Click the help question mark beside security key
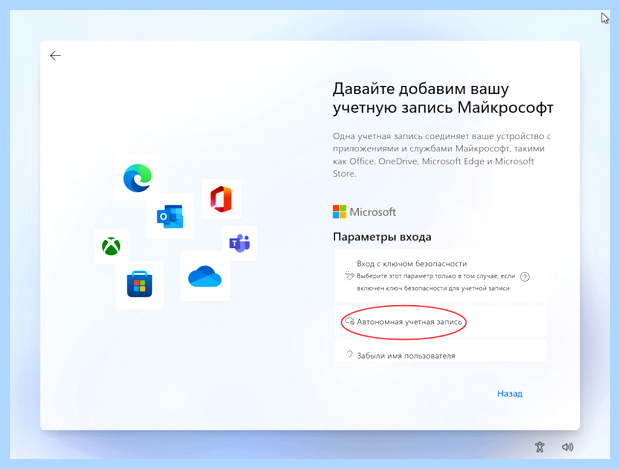 click(525, 276)
